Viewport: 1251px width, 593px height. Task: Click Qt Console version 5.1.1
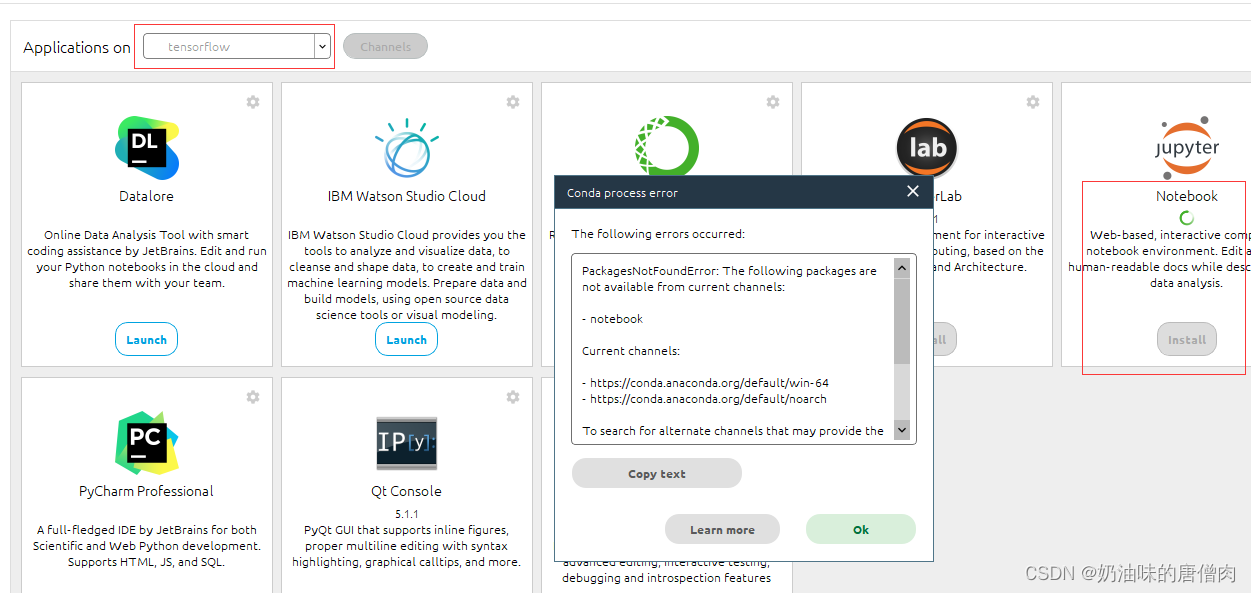pos(406,514)
